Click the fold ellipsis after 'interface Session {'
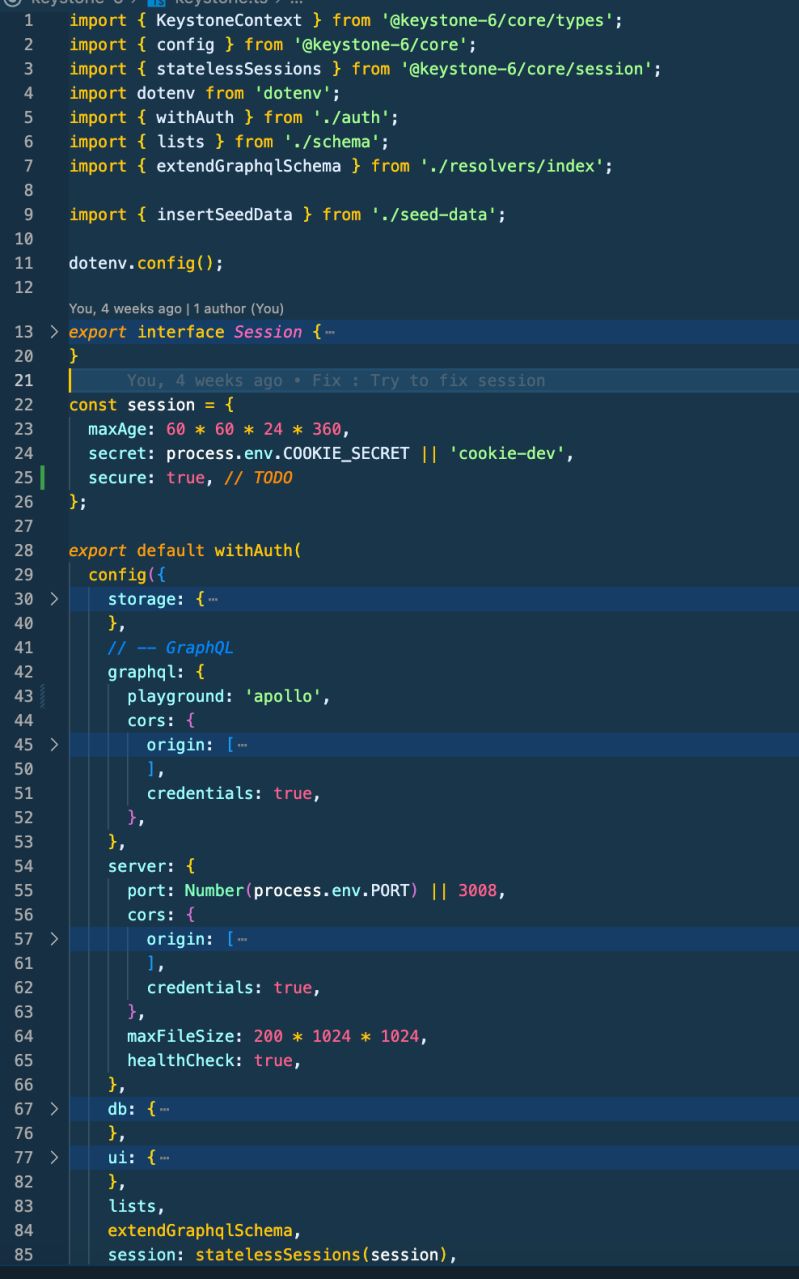The height and width of the screenshot is (1279, 799). [x=330, y=332]
